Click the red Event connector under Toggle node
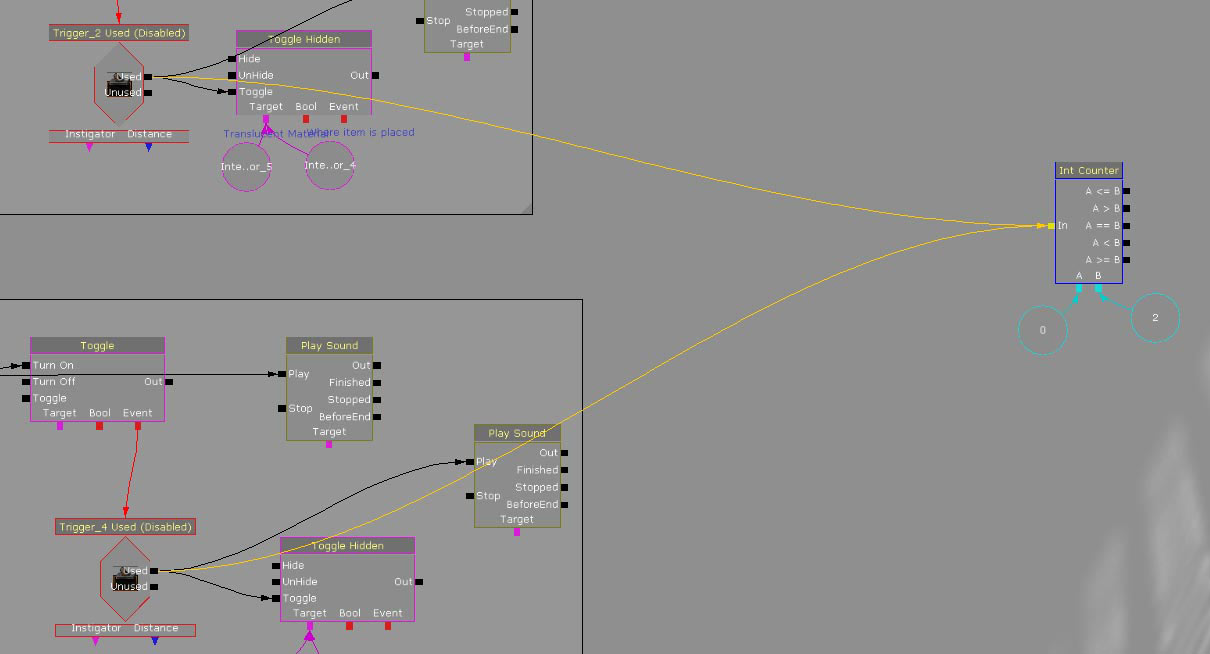This screenshot has width=1210, height=654. click(x=138, y=426)
